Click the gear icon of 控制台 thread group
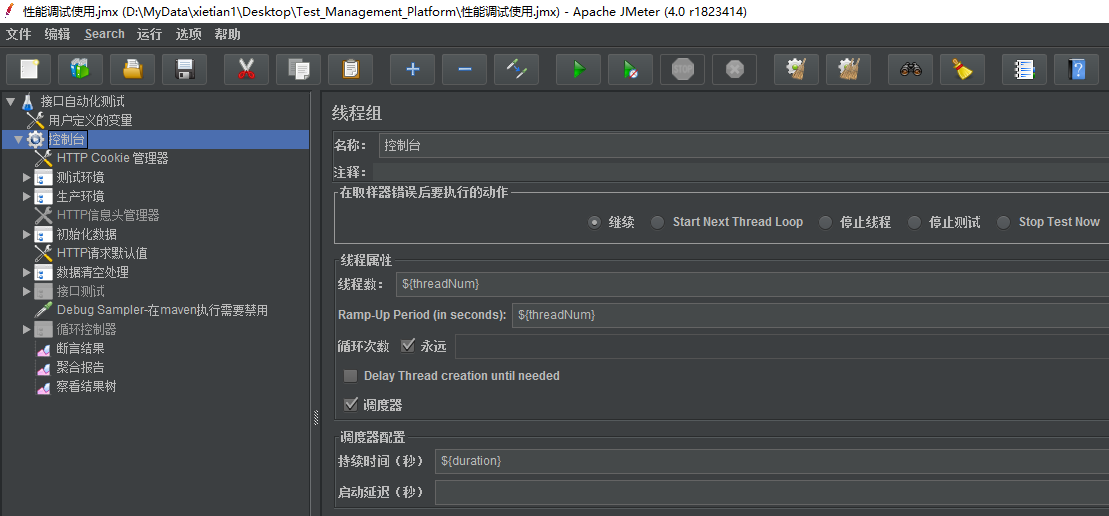The height and width of the screenshot is (516, 1109). pyautogui.click(x=35, y=139)
